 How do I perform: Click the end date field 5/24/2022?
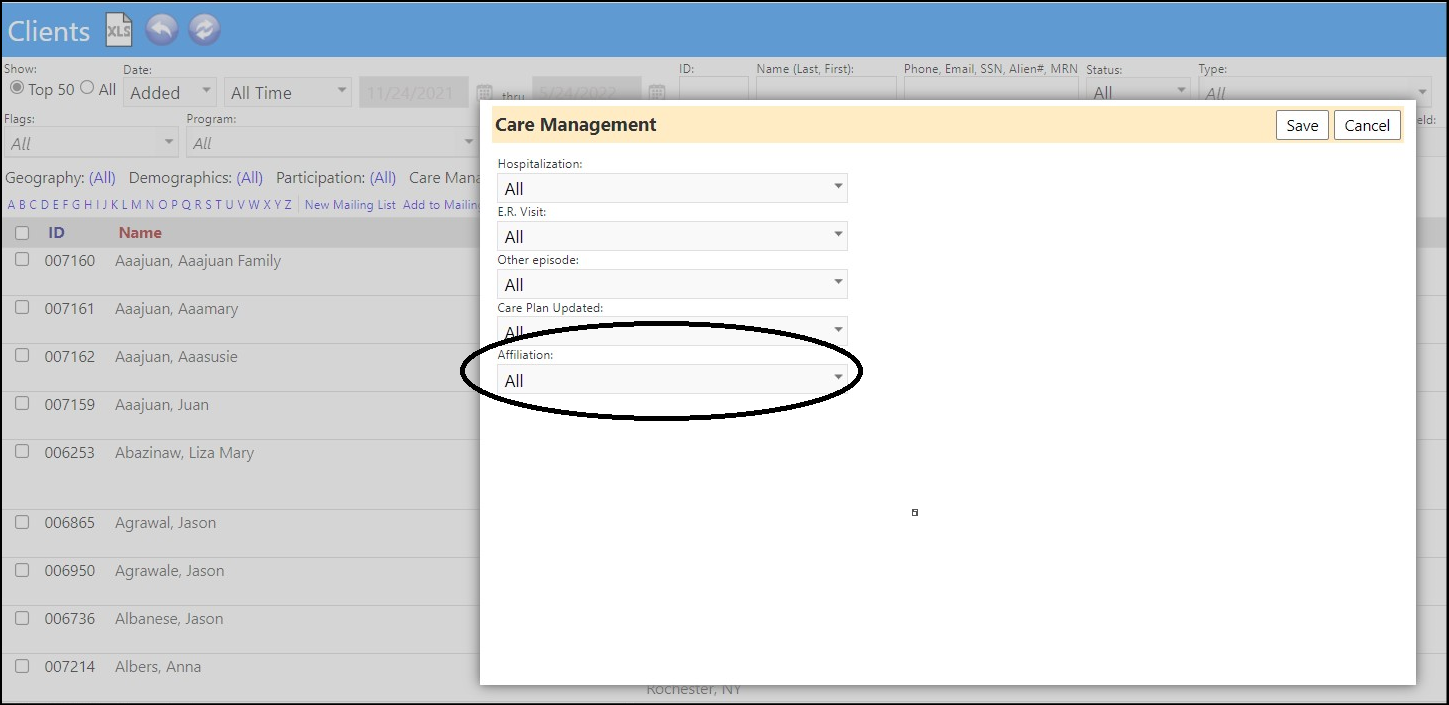tap(586, 88)
